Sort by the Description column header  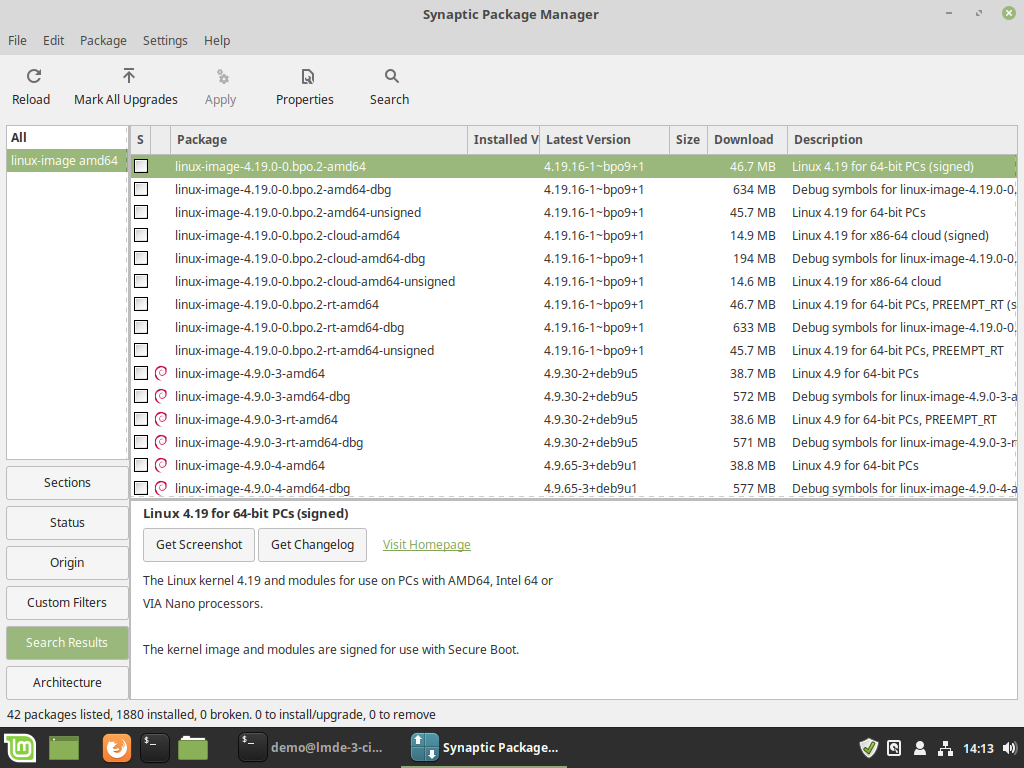903,140
